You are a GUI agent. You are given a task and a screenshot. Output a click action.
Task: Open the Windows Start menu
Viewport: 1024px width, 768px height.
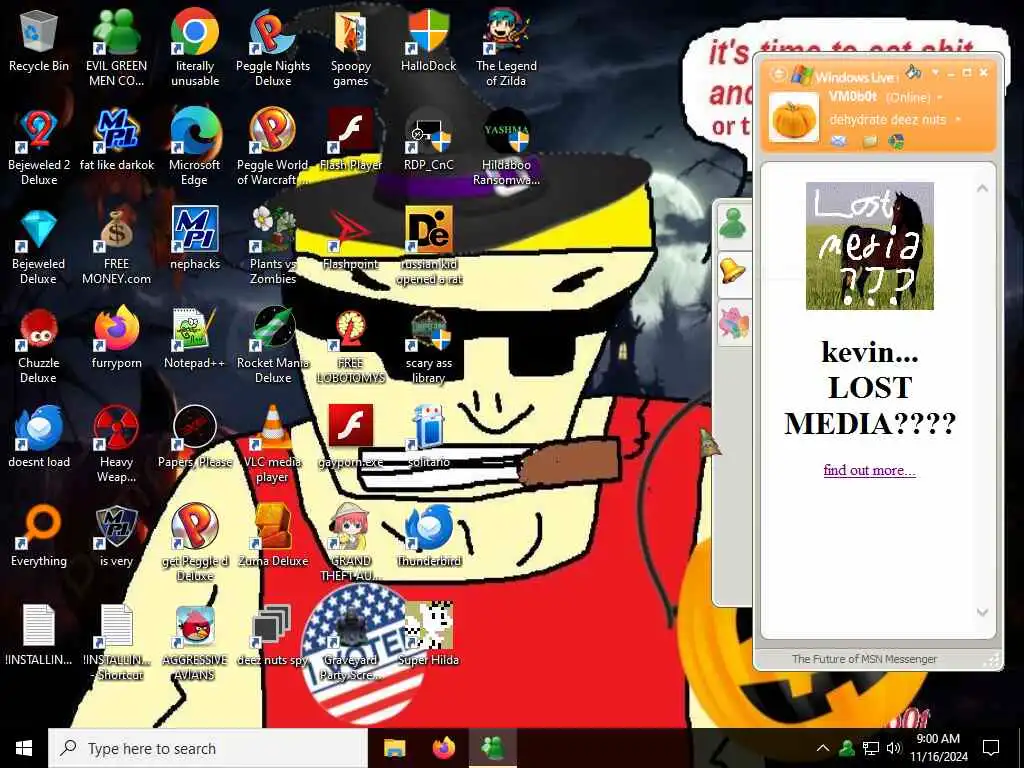click(x=24, y=748)
